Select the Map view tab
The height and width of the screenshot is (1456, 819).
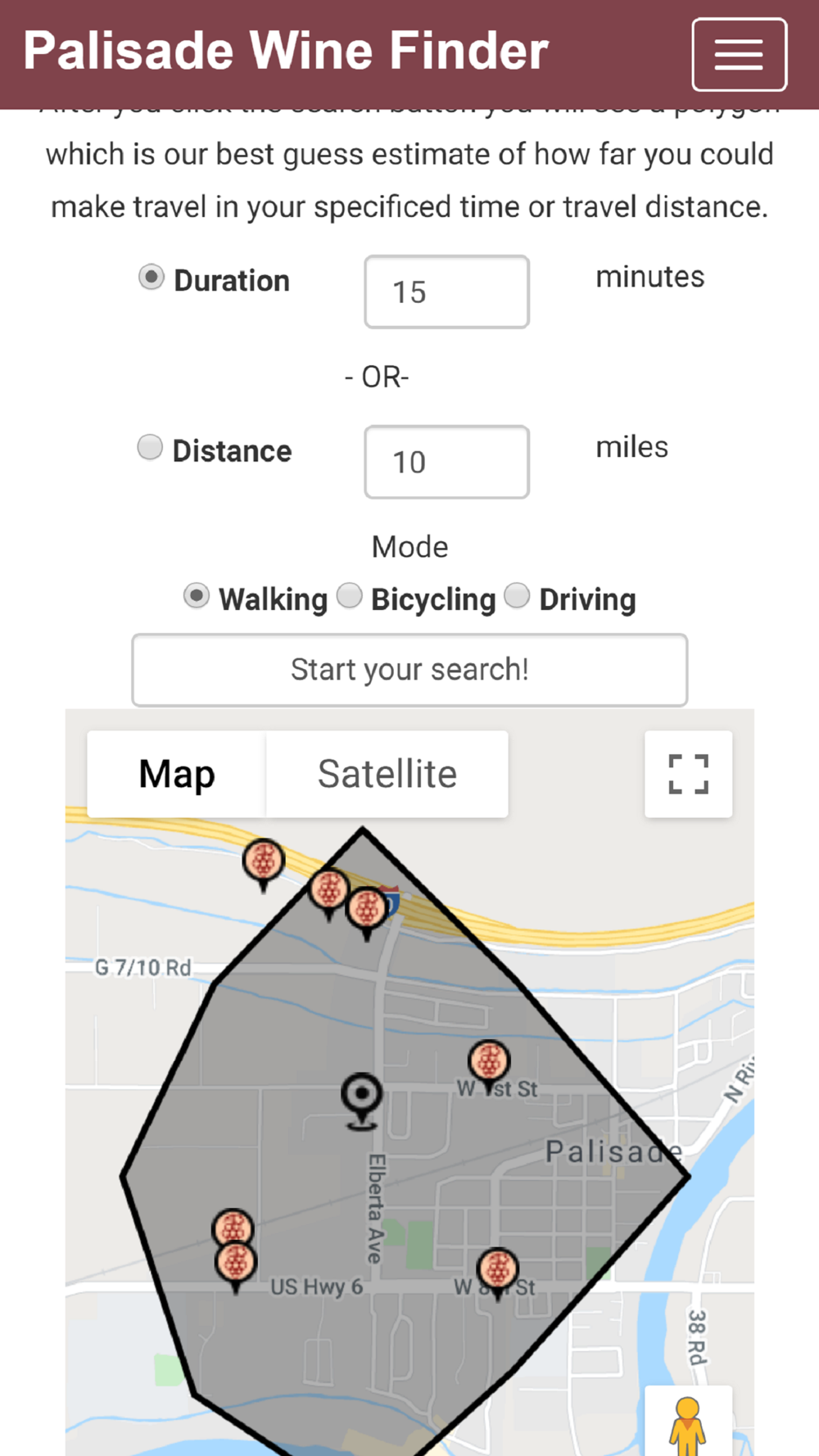coord(177,774)
